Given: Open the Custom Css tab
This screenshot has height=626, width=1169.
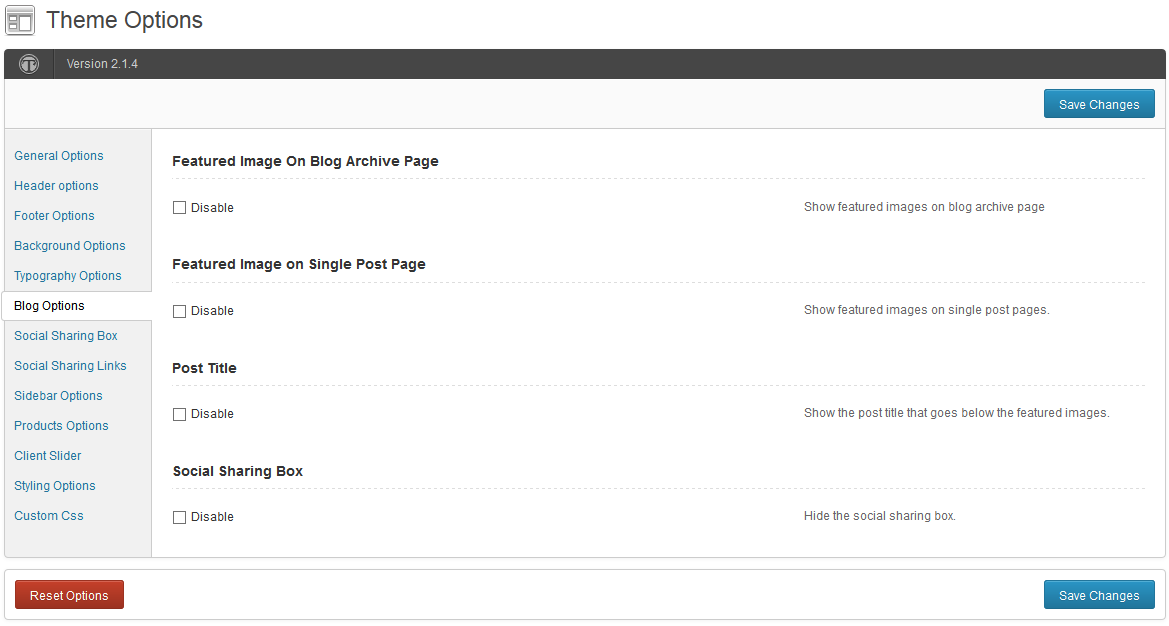Looking at the screenshot, I should pos(48,516).
